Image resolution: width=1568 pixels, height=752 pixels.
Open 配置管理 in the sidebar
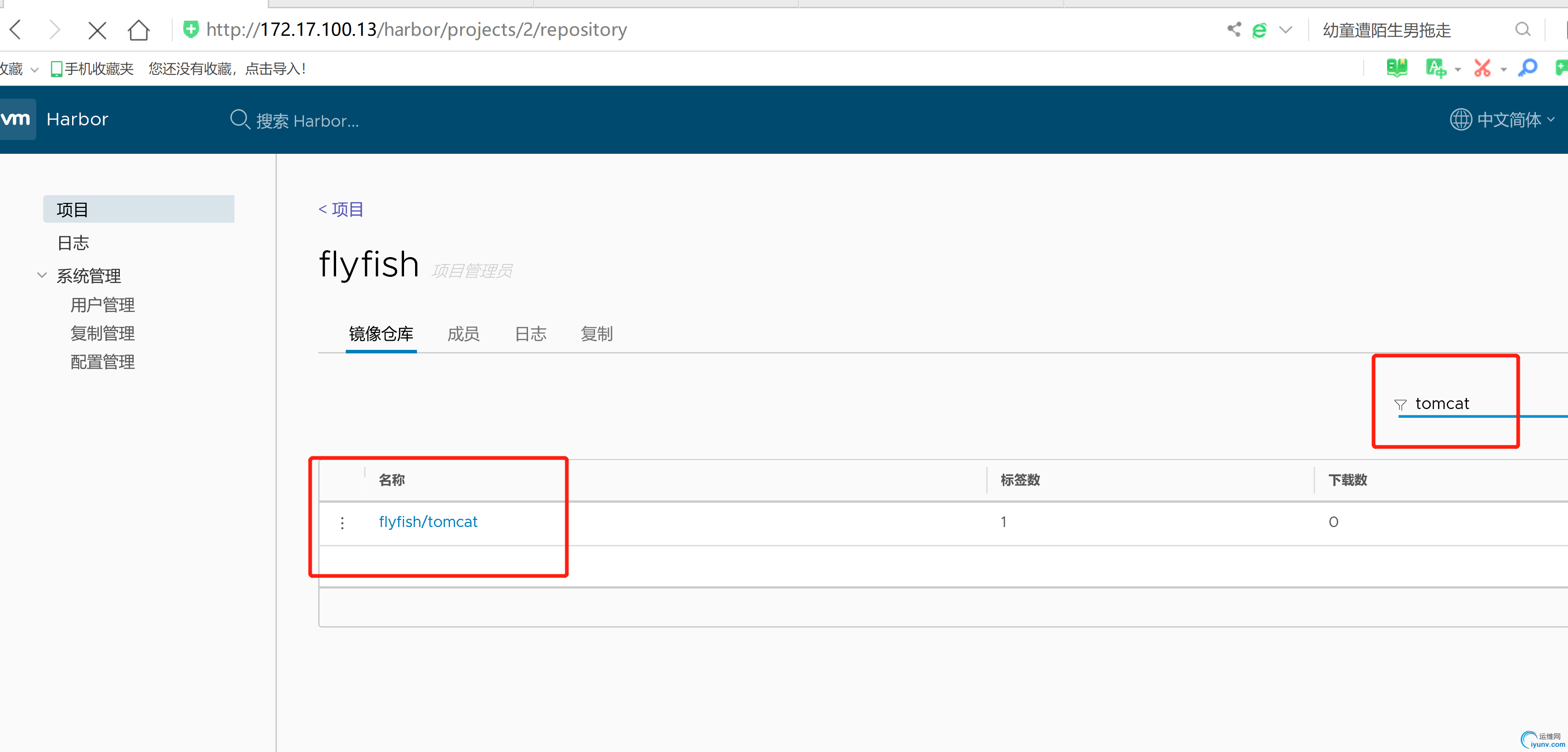[x=102, y=362]
